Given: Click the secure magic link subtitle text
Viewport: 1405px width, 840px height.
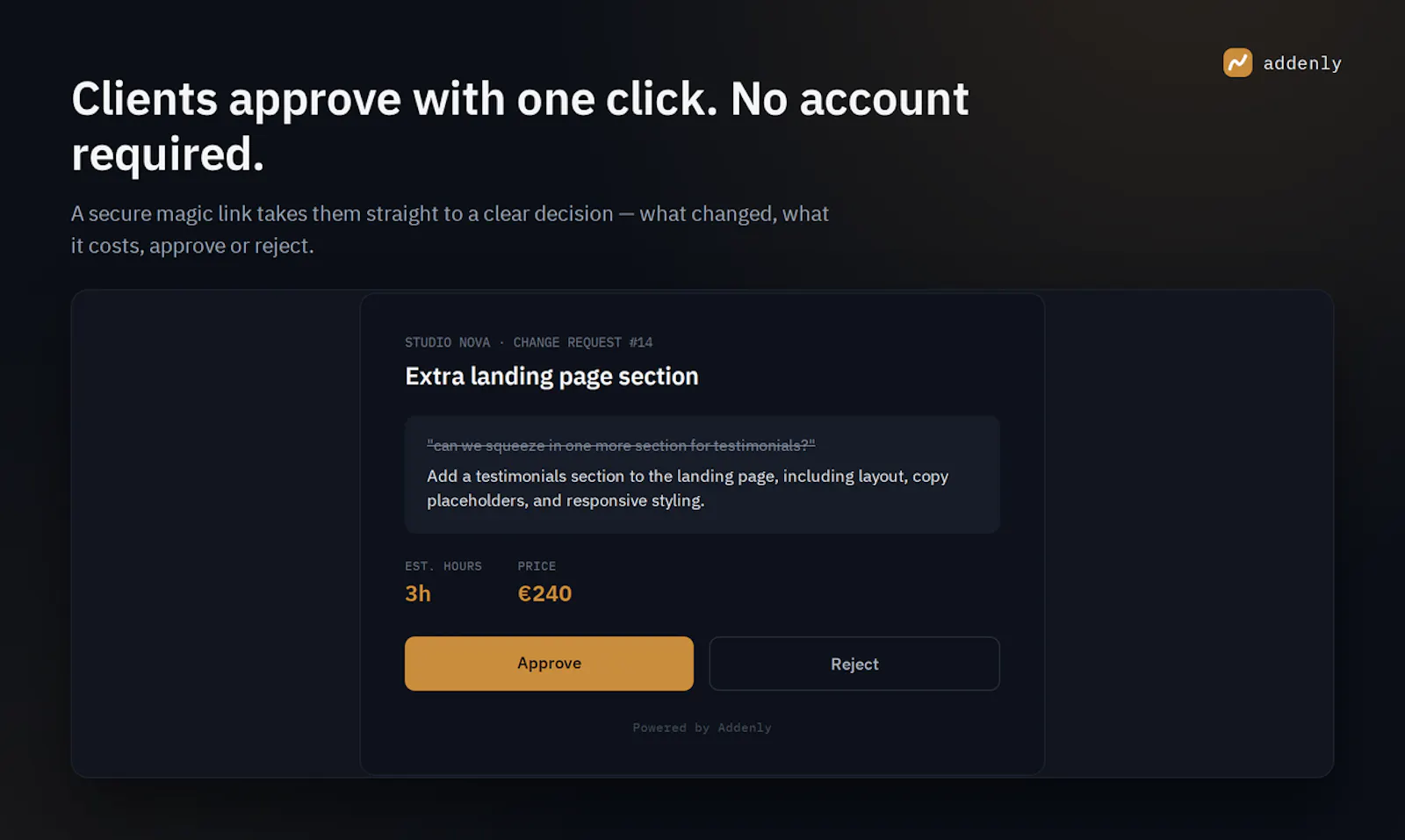Looking at the screenshot, I should [450, 229].
